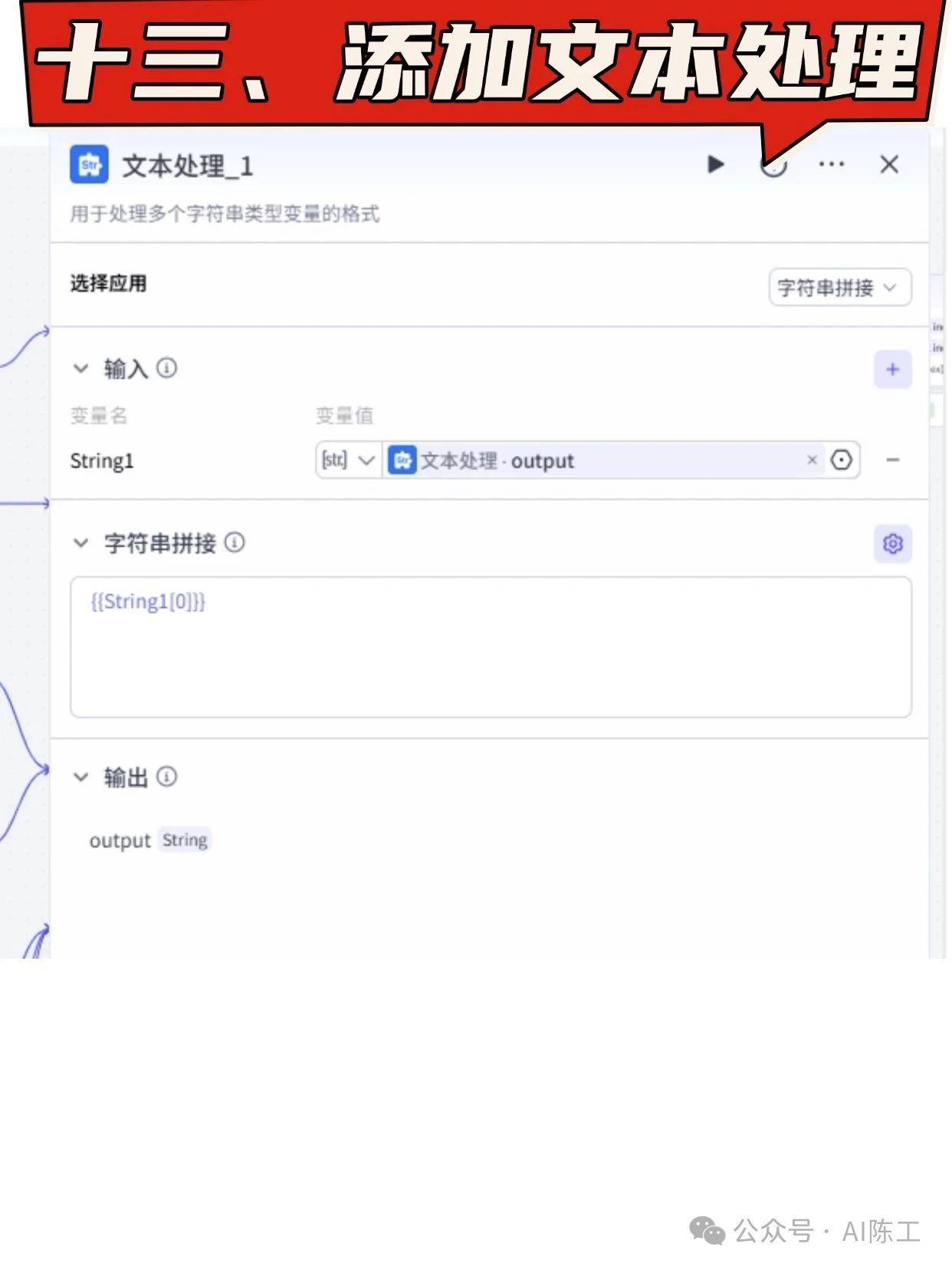
Task: Click the 文本处理_1 node Str icon
Action: (x=89, y=164)
